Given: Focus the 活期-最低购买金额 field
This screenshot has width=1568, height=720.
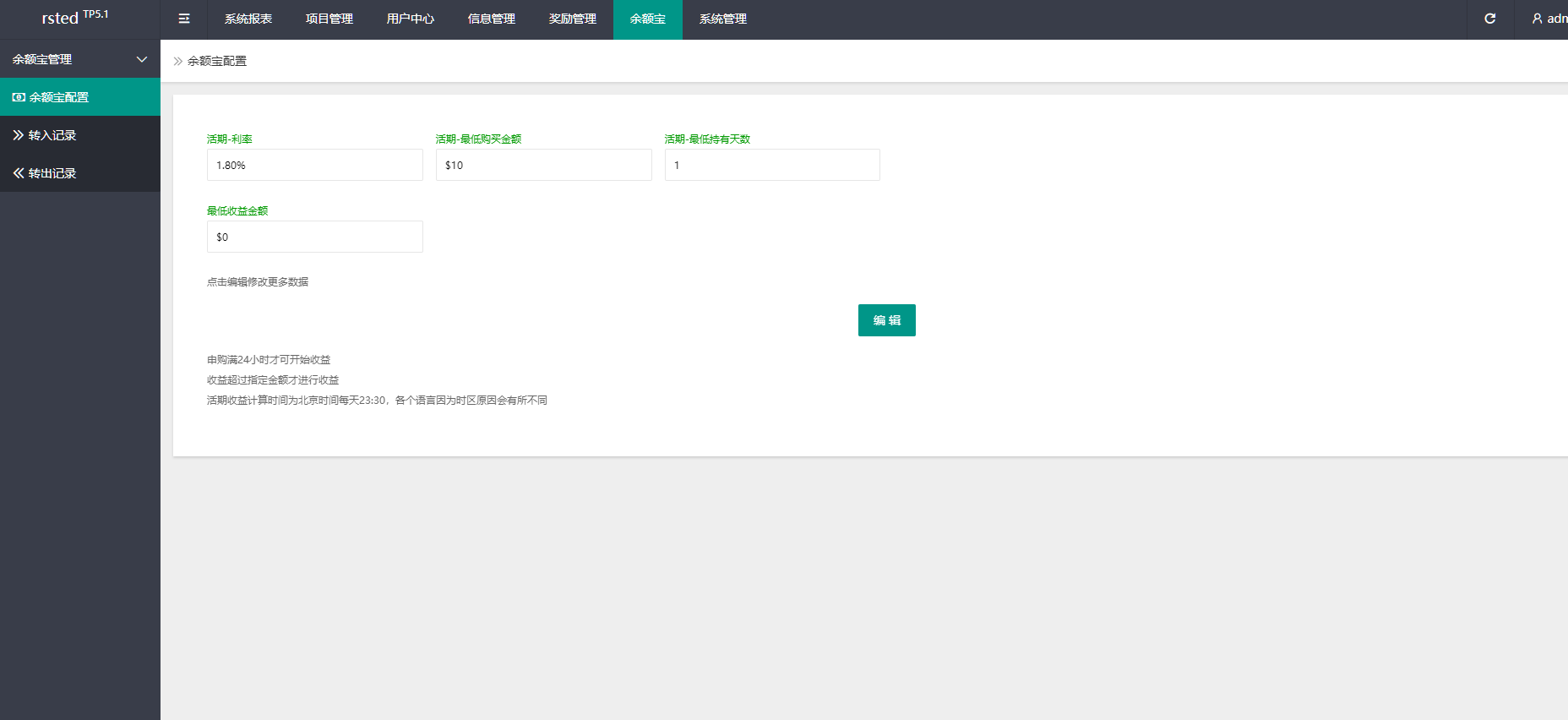Looking at the screenshot, I should [543, 165].
